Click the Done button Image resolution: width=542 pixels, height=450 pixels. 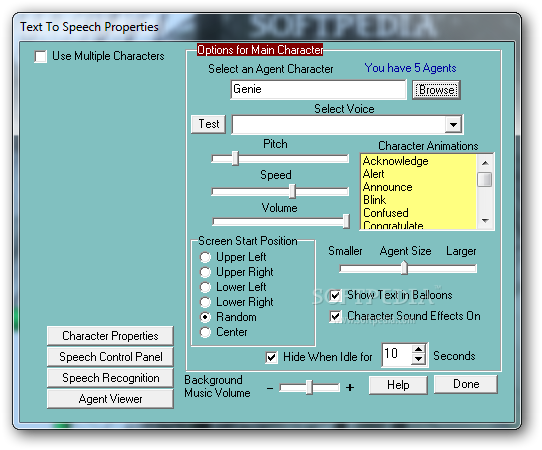[466, 384]
